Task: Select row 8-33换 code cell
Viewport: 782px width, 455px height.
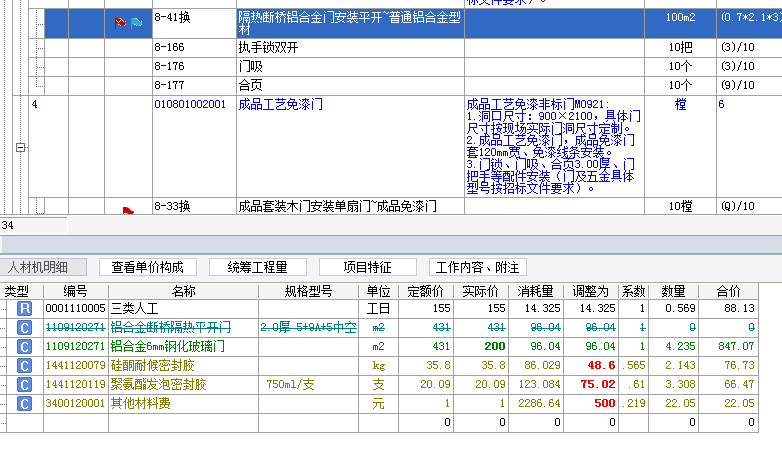Action: point(195,206)
